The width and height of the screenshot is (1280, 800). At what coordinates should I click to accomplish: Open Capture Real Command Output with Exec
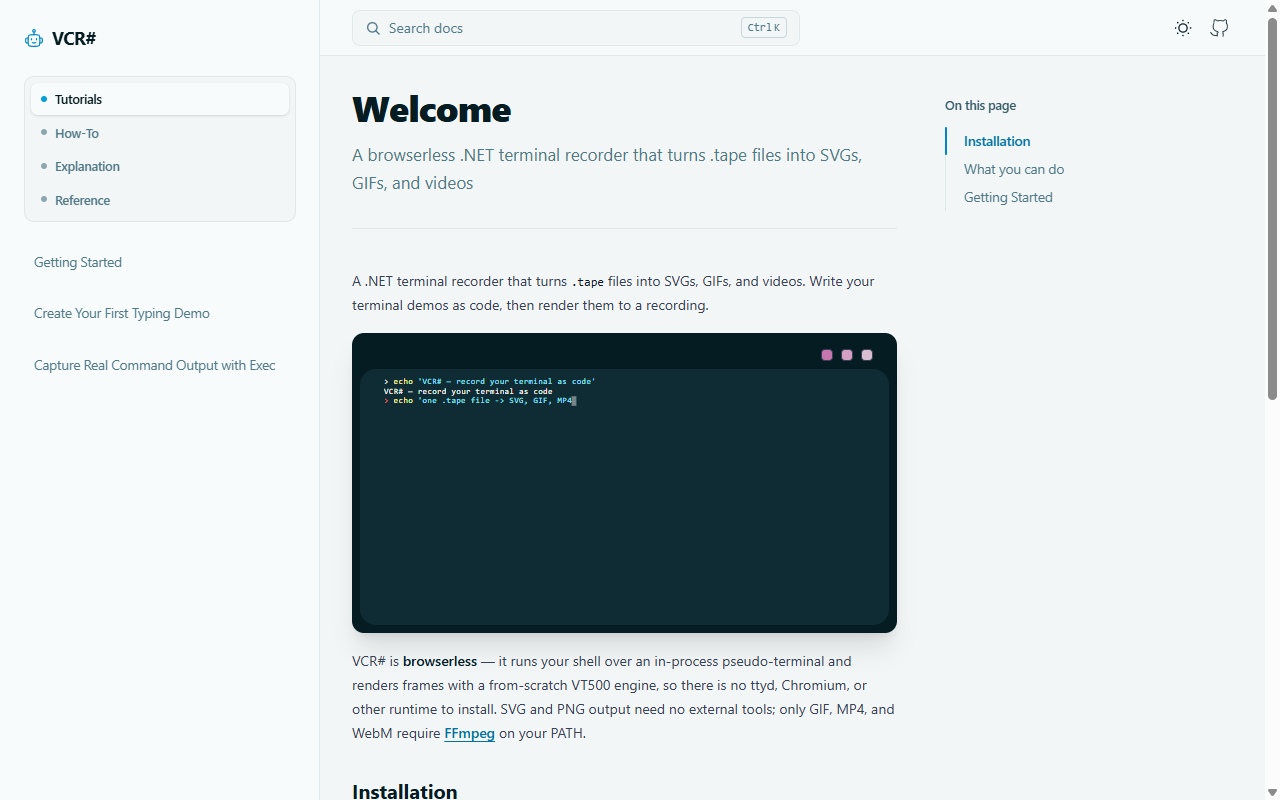[155, 365]
